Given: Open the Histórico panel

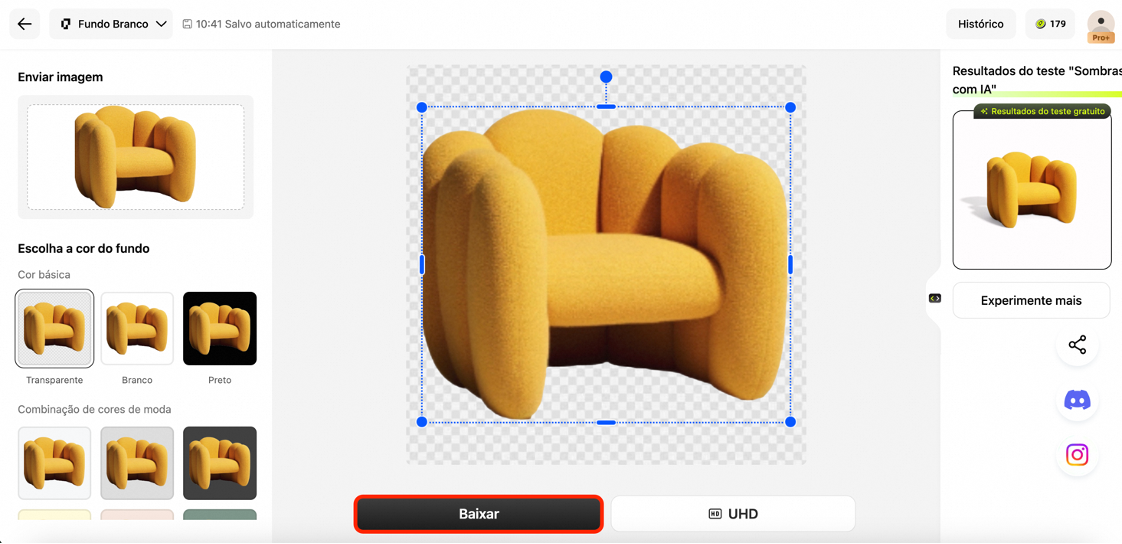Looking at the screenshot, I should pos(980,24).
